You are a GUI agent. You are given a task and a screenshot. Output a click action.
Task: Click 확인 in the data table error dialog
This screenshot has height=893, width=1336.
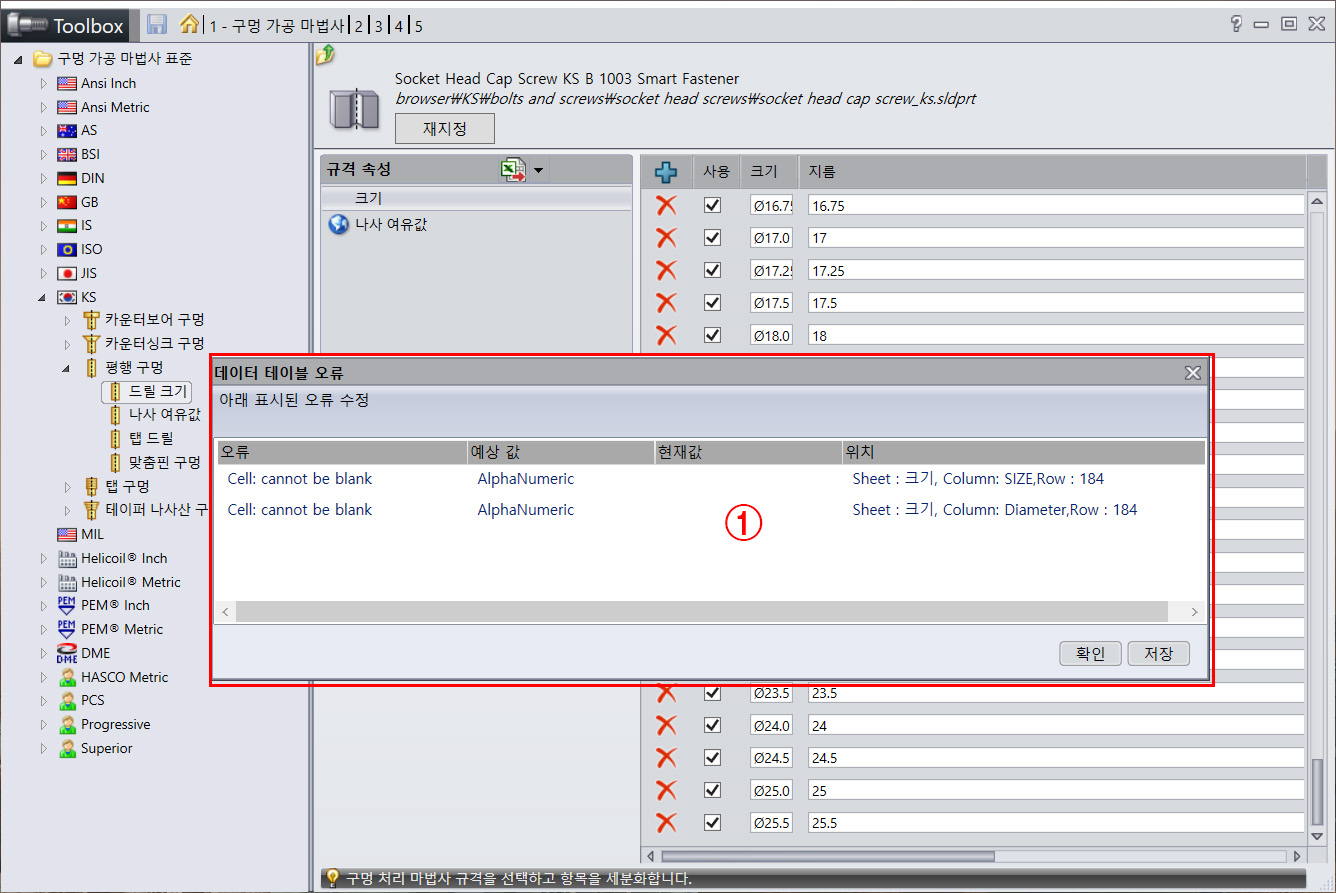tap(1090, 653)
